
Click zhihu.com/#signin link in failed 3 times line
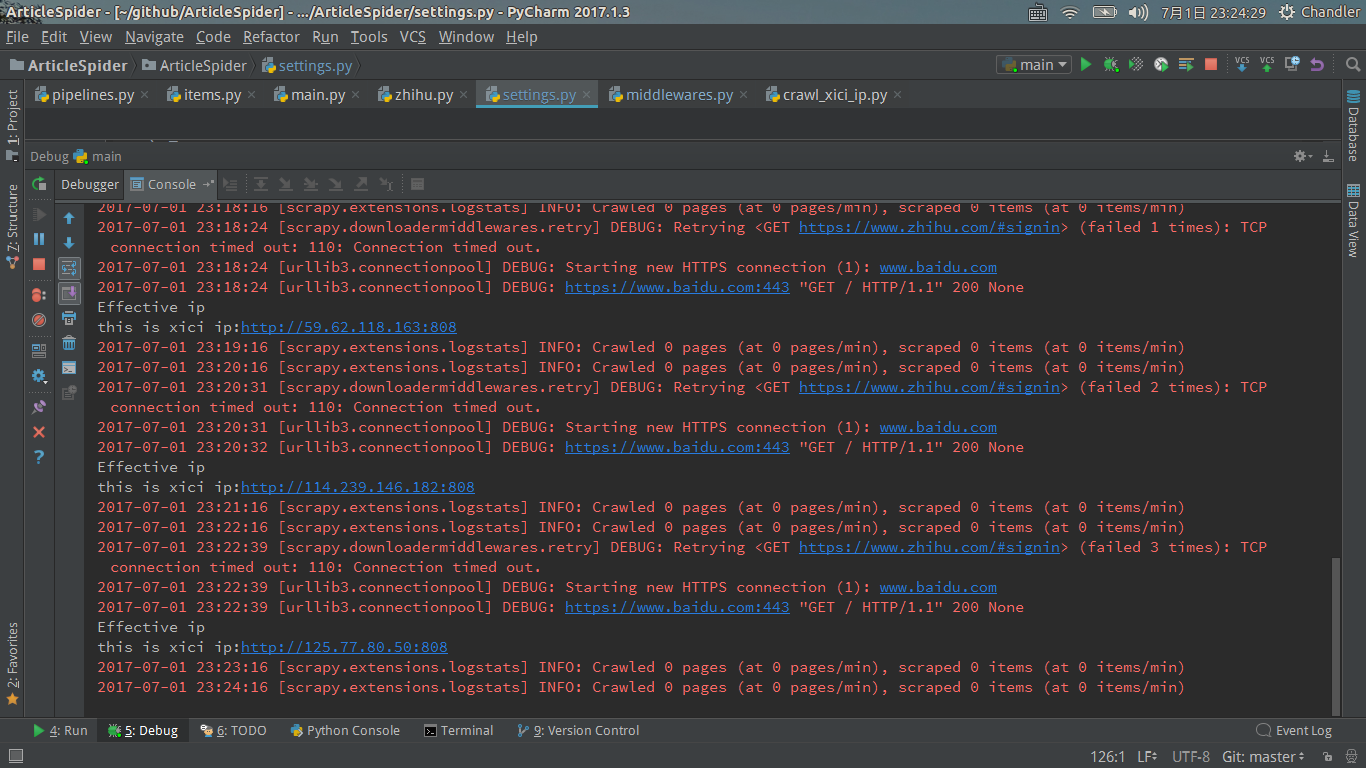click(x=929, y=547)
